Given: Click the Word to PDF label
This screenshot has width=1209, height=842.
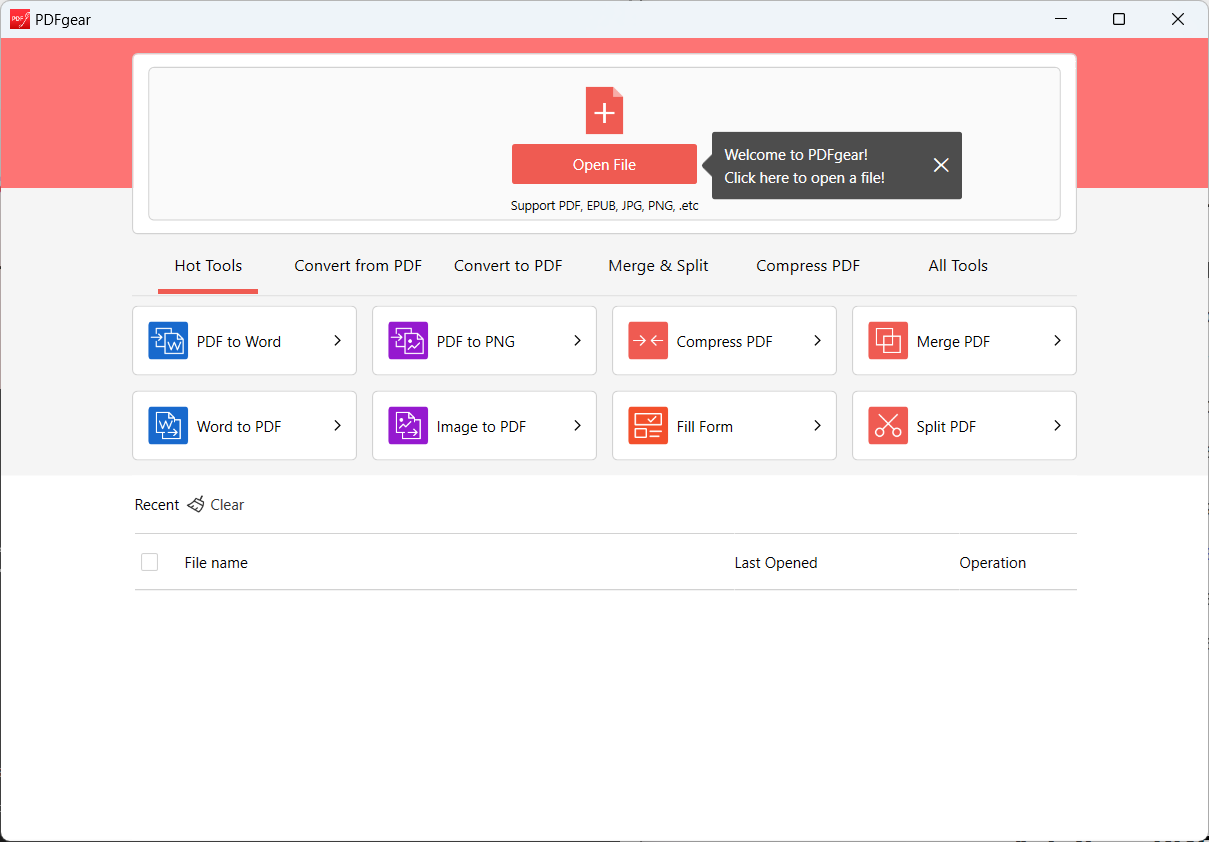Looking at the screenshot, I should pos(239,427).
